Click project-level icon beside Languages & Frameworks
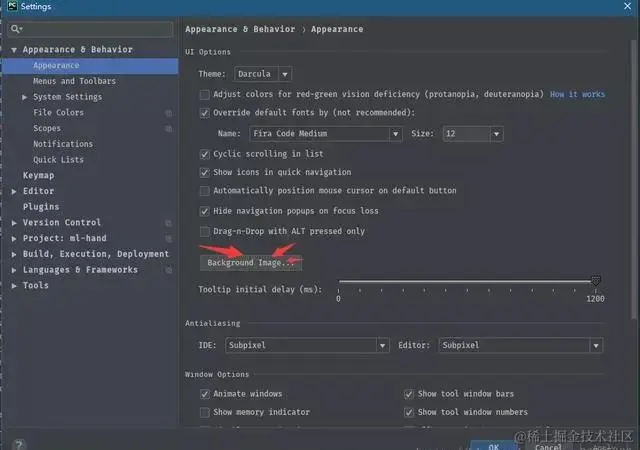 coord(169,270)
